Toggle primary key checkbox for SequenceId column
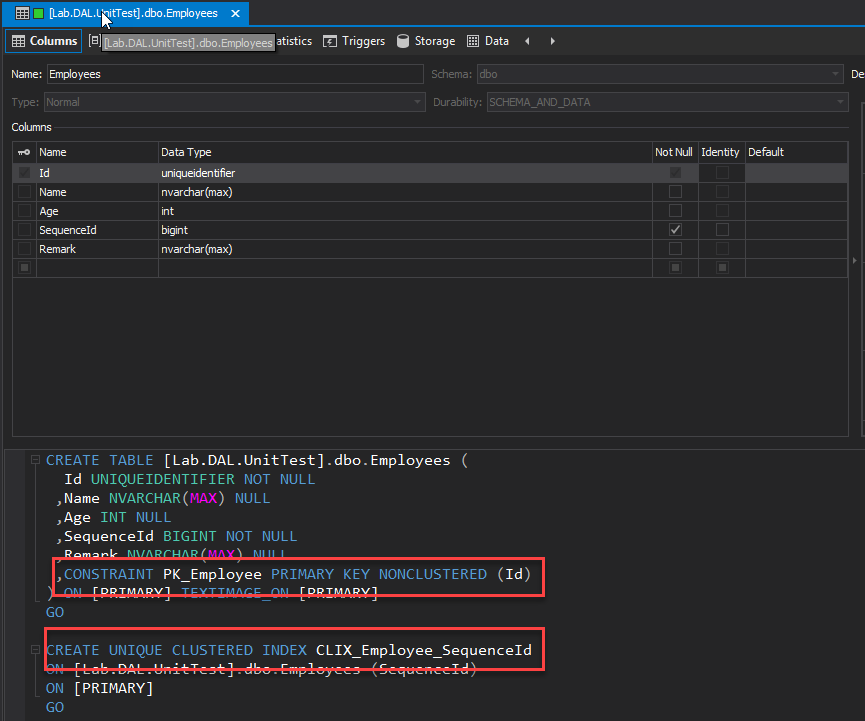This screenshot has height=721, width=865. click(x=24, y=230)
